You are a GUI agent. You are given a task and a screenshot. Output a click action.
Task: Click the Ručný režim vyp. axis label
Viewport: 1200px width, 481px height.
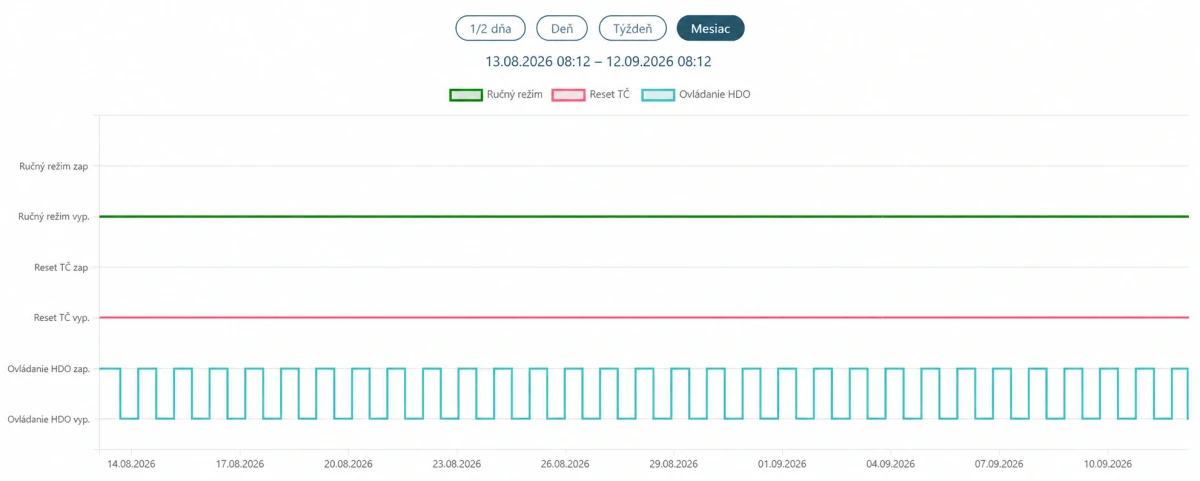click(54, 216)
